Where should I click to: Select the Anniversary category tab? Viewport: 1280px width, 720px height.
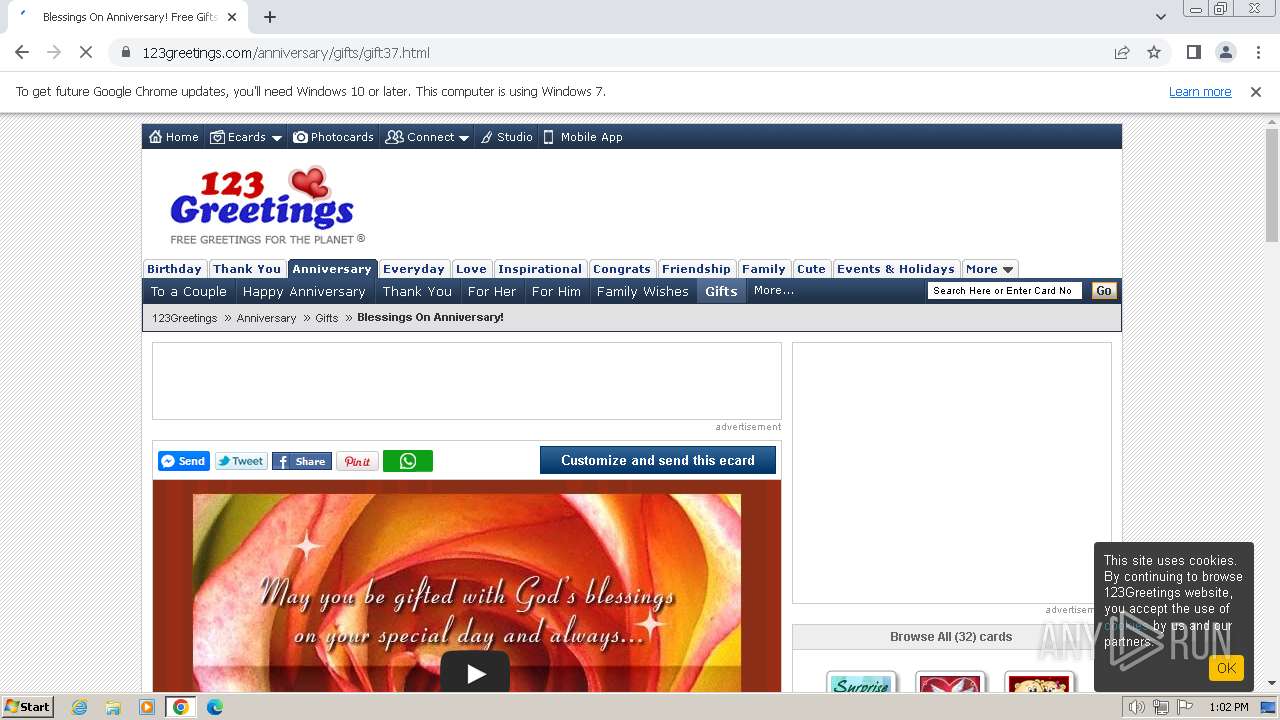click(x=332, y=269)
